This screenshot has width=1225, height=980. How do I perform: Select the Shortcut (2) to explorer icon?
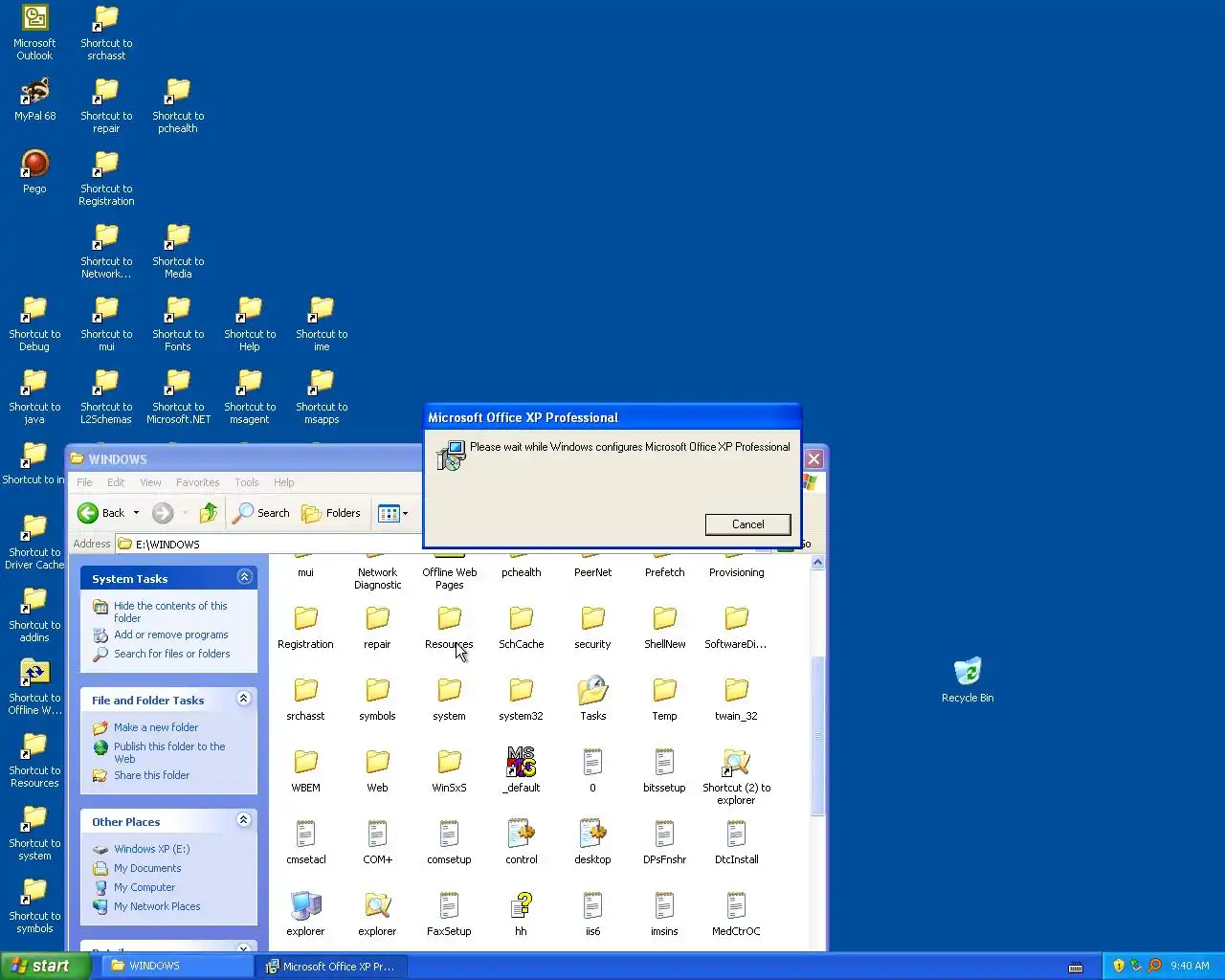736,775
